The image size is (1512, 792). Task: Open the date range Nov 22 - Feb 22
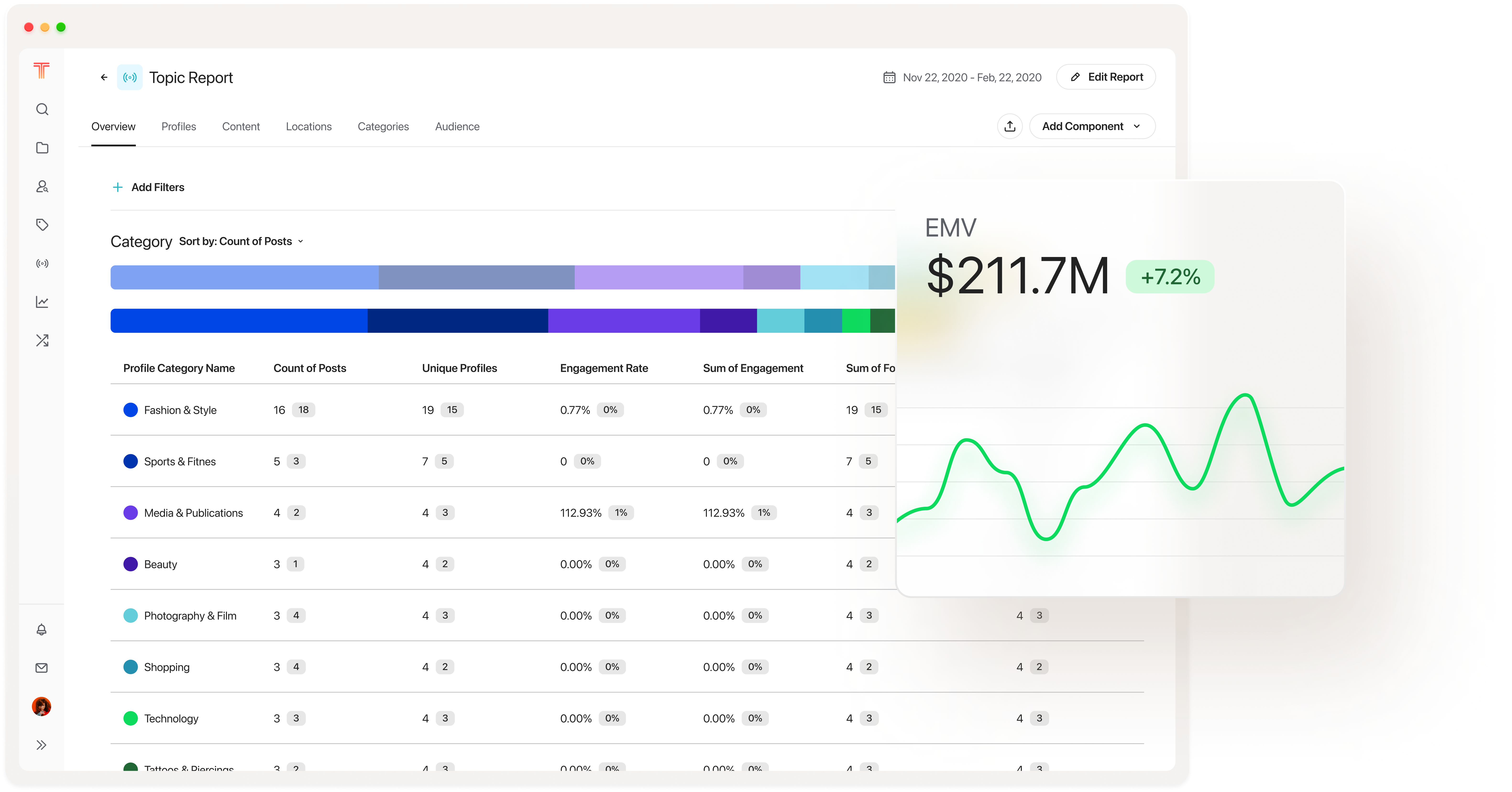click(x=963, y=77)
